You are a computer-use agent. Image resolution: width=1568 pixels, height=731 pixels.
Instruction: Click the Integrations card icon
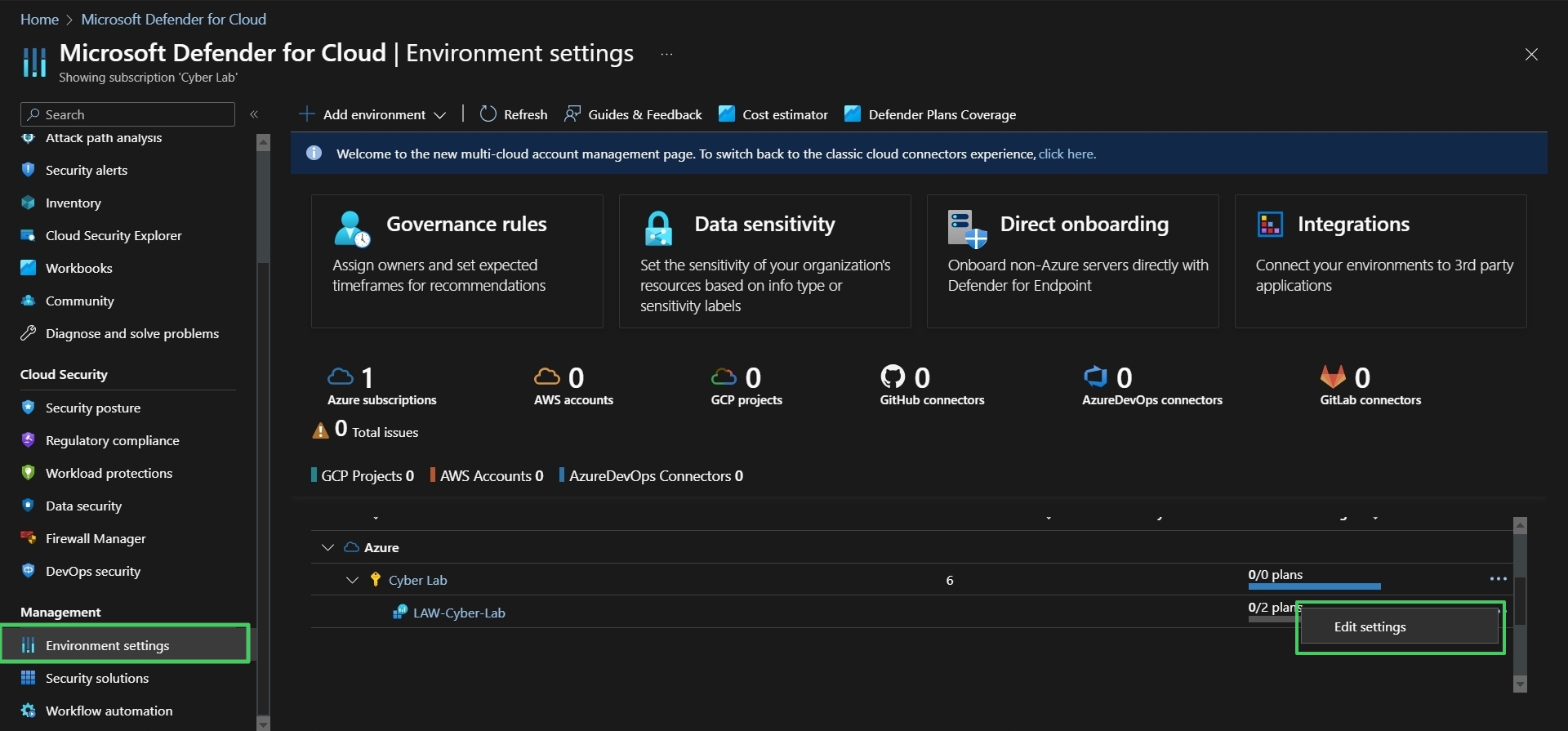click(x=1270, y=224)
